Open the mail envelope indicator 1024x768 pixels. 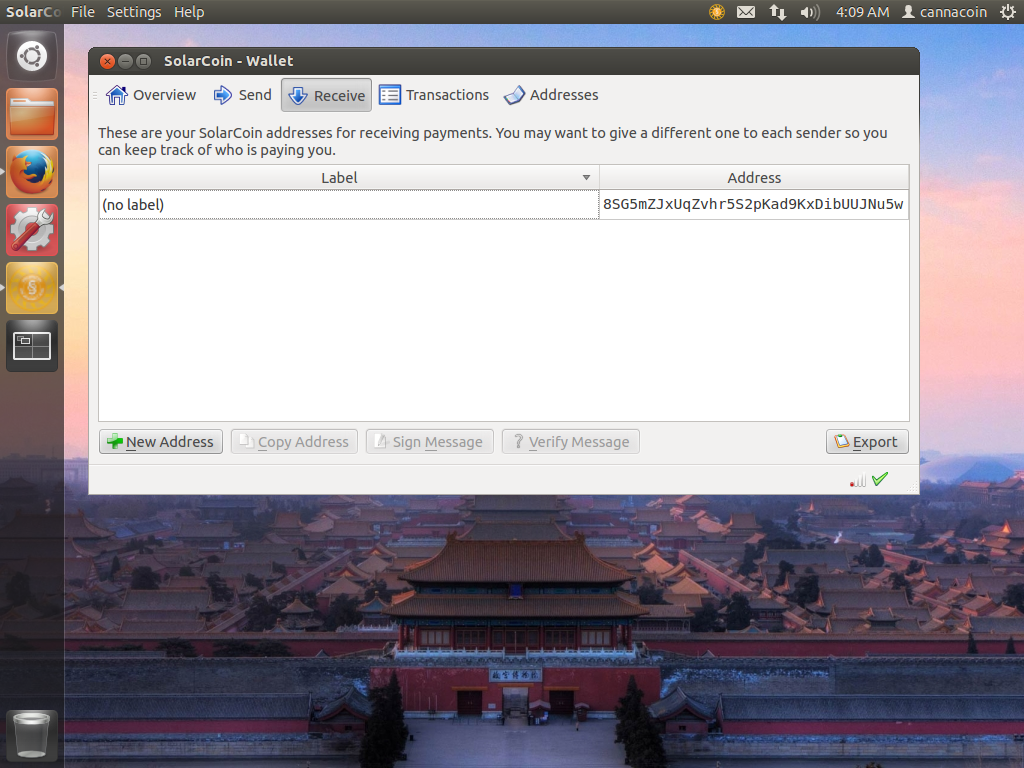pyautogui.click(x=746, y=12)
